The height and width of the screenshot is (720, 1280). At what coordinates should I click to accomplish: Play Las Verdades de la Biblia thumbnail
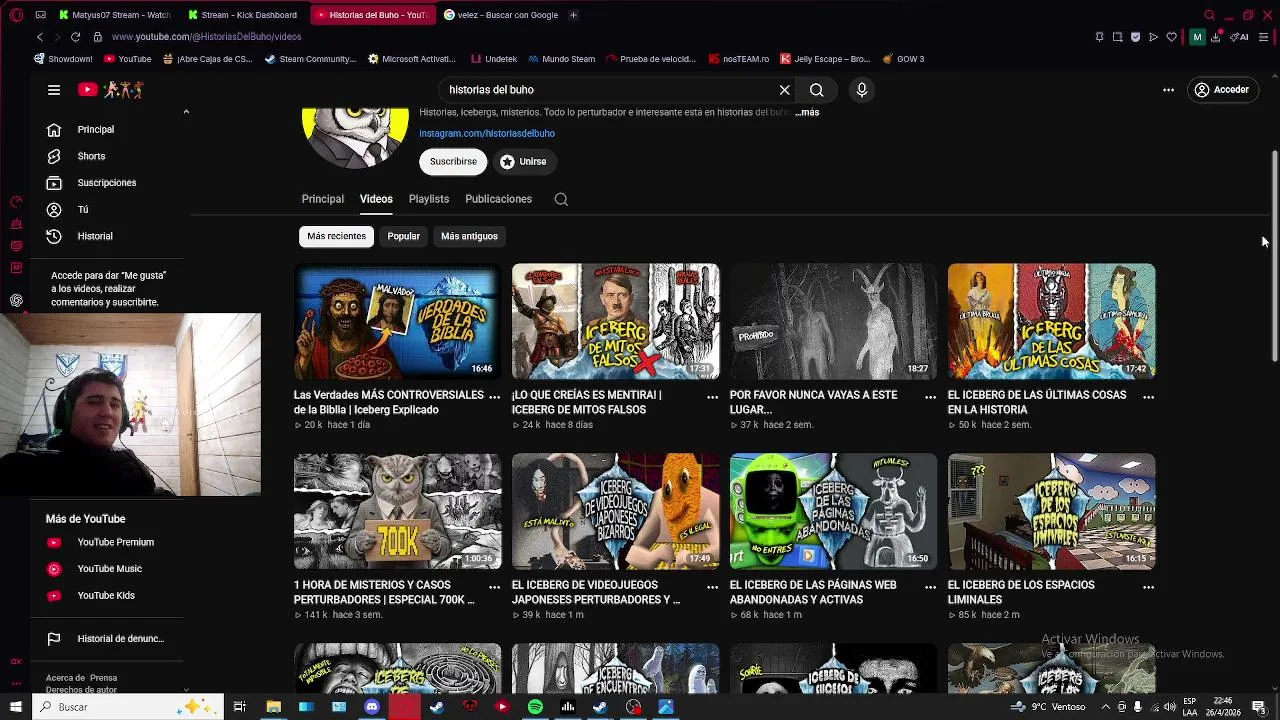point(397,321)
